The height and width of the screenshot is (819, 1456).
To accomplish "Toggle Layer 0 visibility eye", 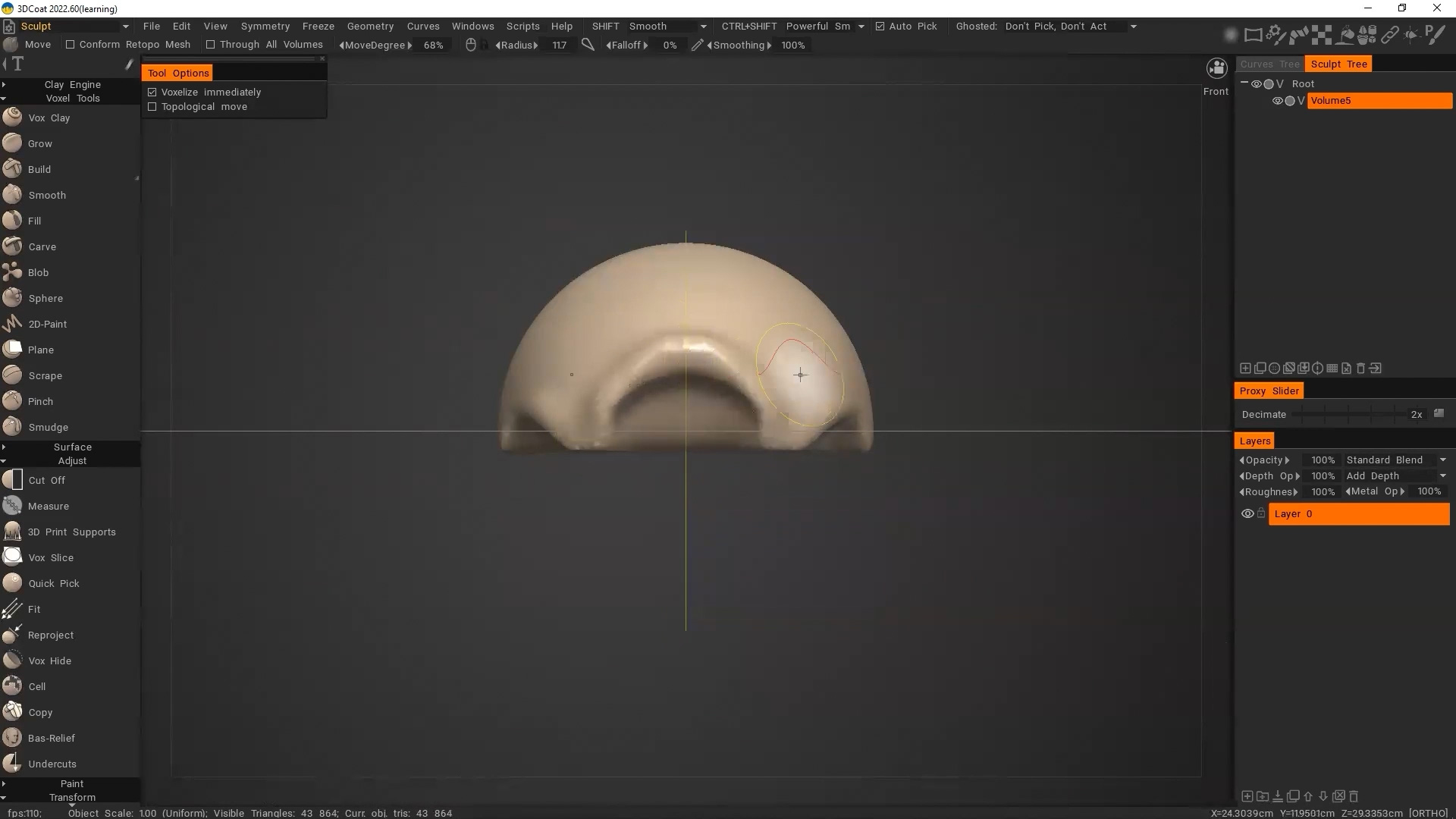I will [1247, 513].
